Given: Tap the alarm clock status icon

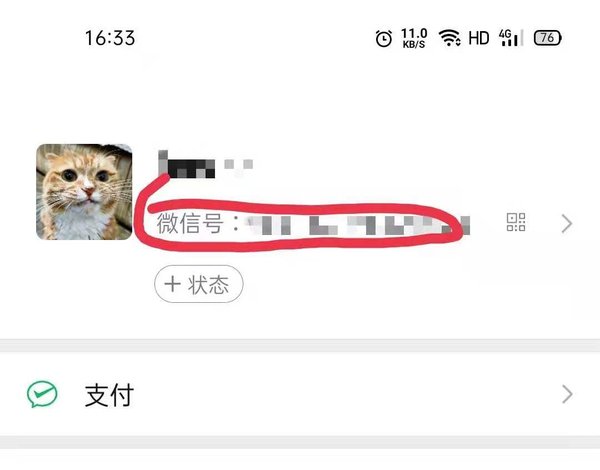Looking at the screenshot, I should click(384, 38).
